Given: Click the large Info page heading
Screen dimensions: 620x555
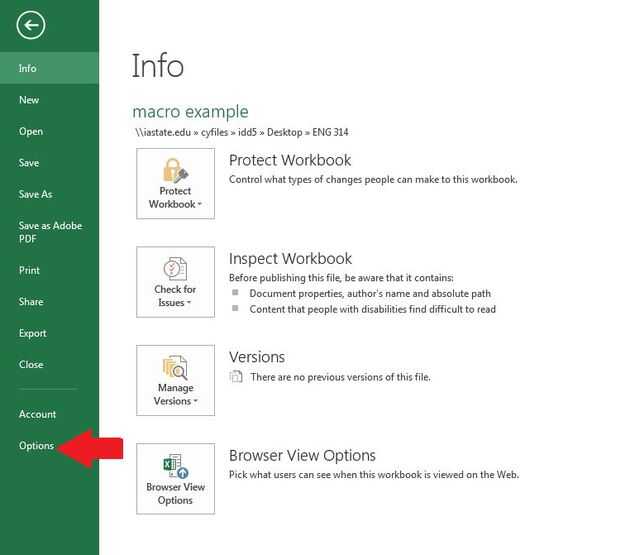Looking at the screenshot, I should click(x=157, y=66).
